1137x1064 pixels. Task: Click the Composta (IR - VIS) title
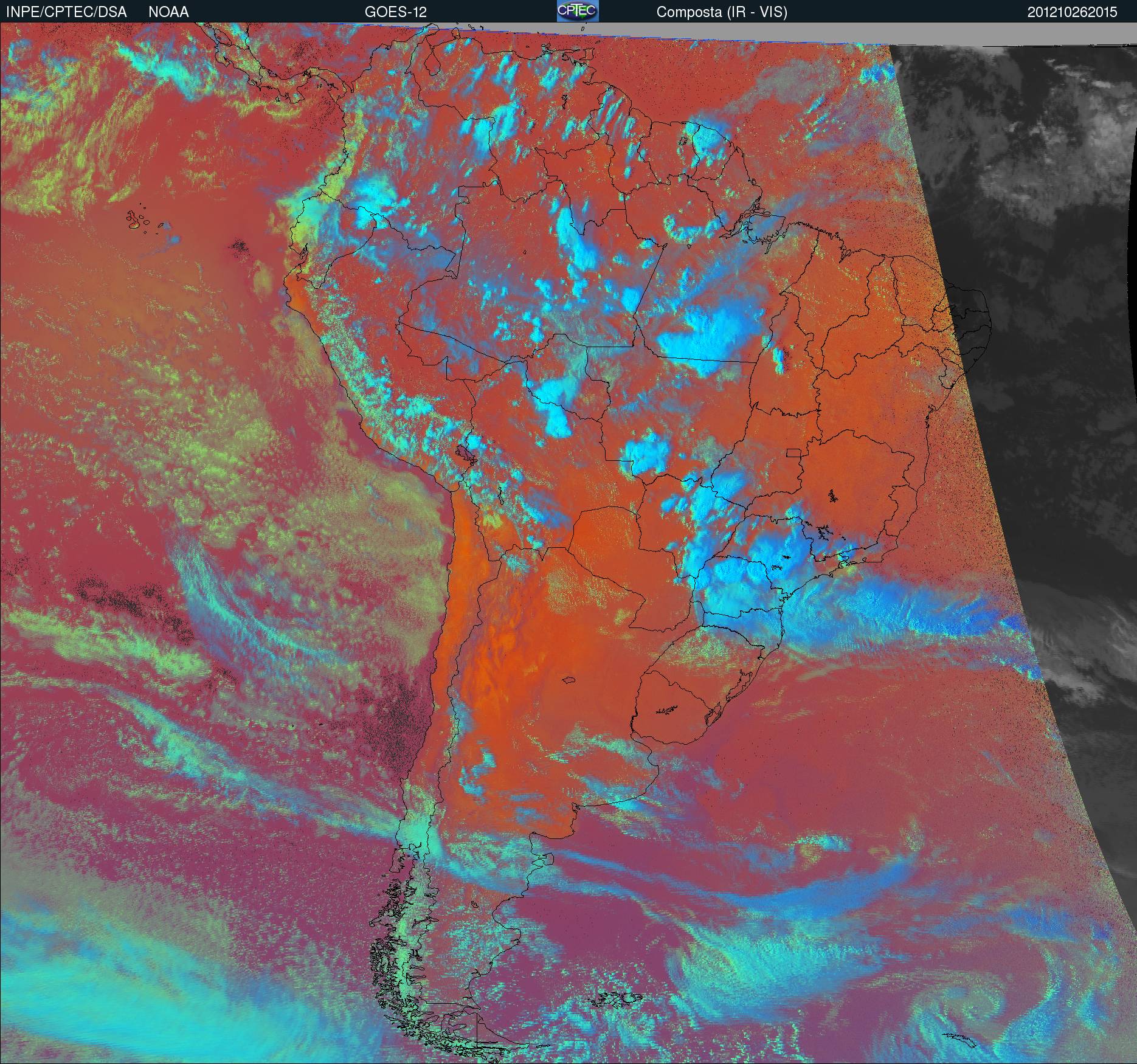pos(722,13)
